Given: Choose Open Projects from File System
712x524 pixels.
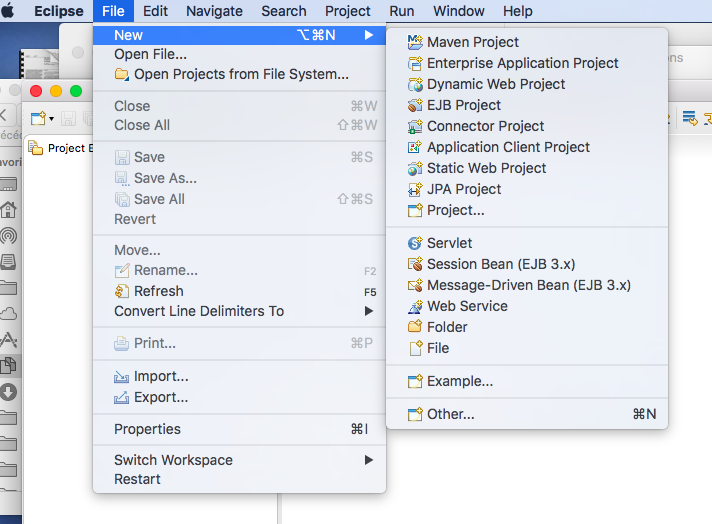Looking at the screenshot, I should click(240, 74).
